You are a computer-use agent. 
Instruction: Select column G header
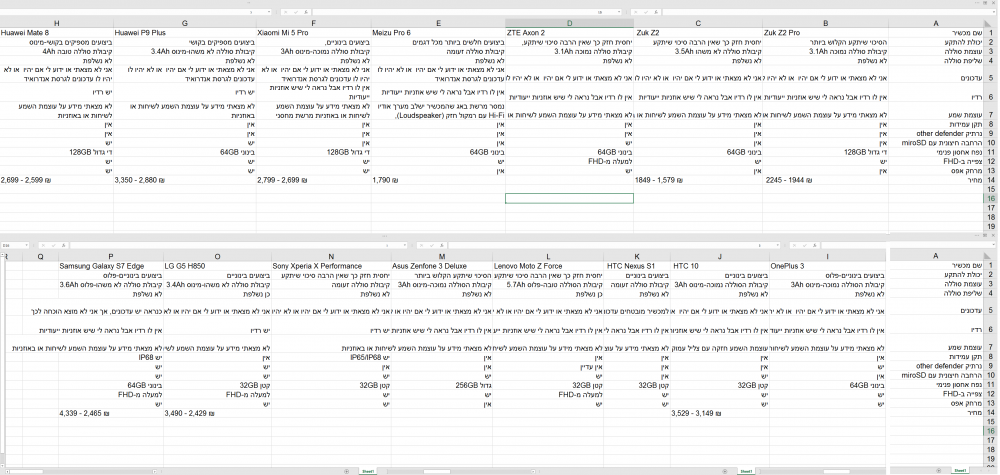coord(185,23)
